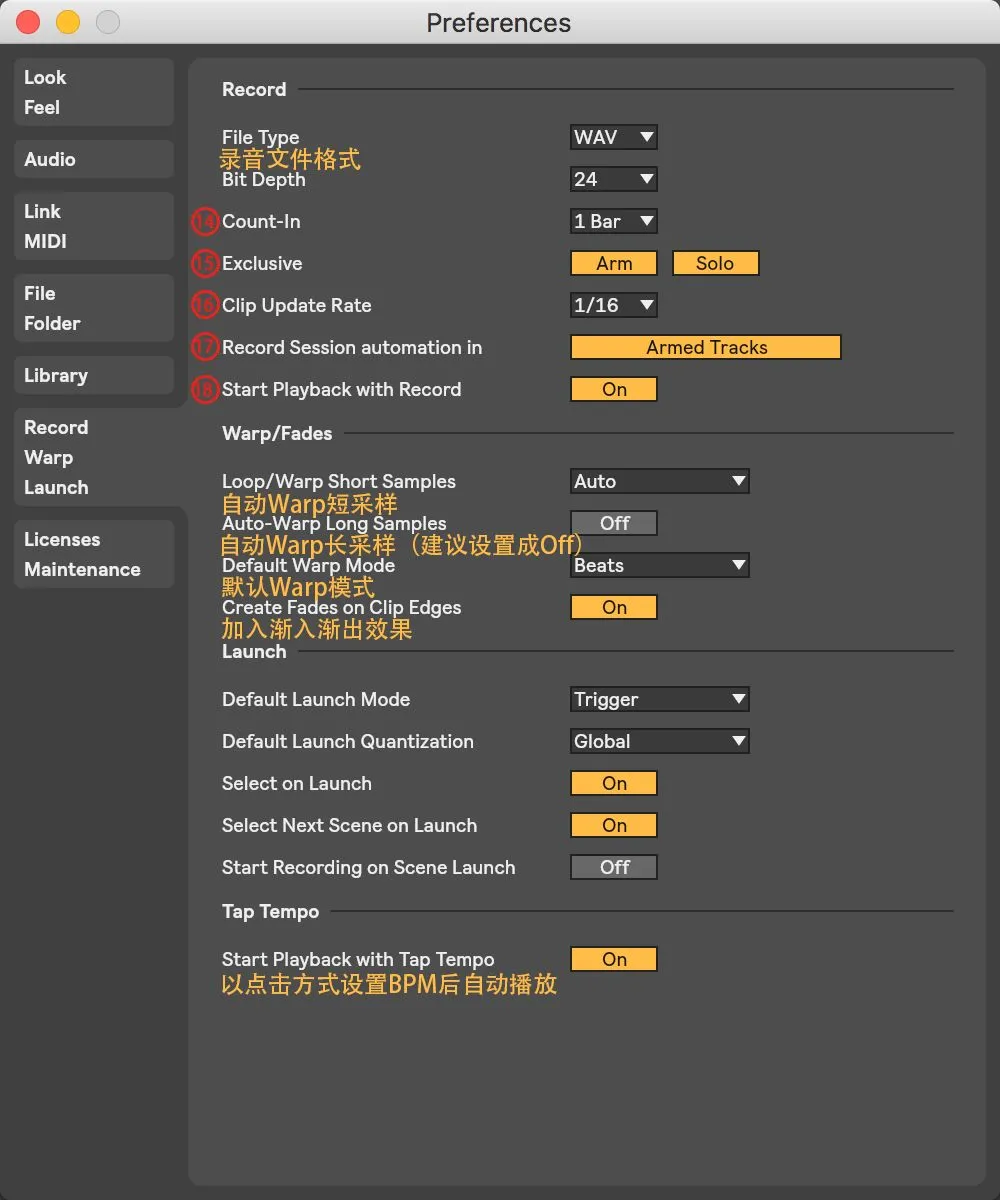Switch Record Session automation in Armed Tracks
This screenshot has height=1200, width=1000.
coord(706,347)
